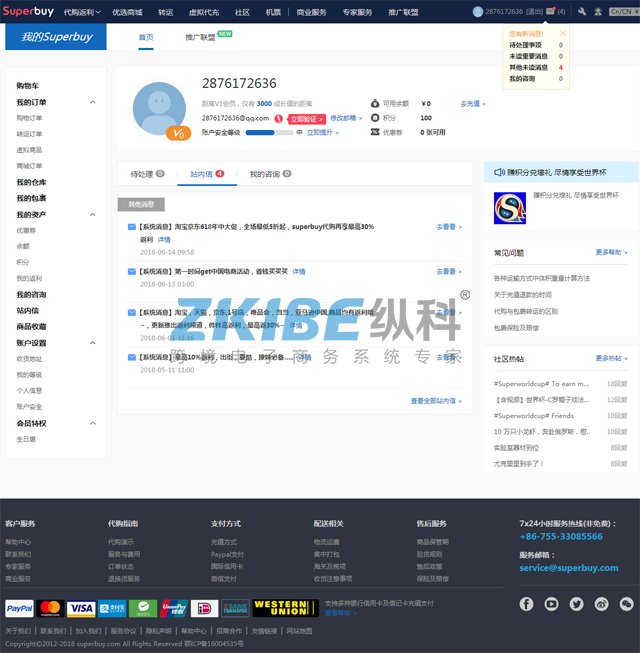Open 转运订单 in the sidebar
This screenshot has height=653, width=640.
point(29,134)
